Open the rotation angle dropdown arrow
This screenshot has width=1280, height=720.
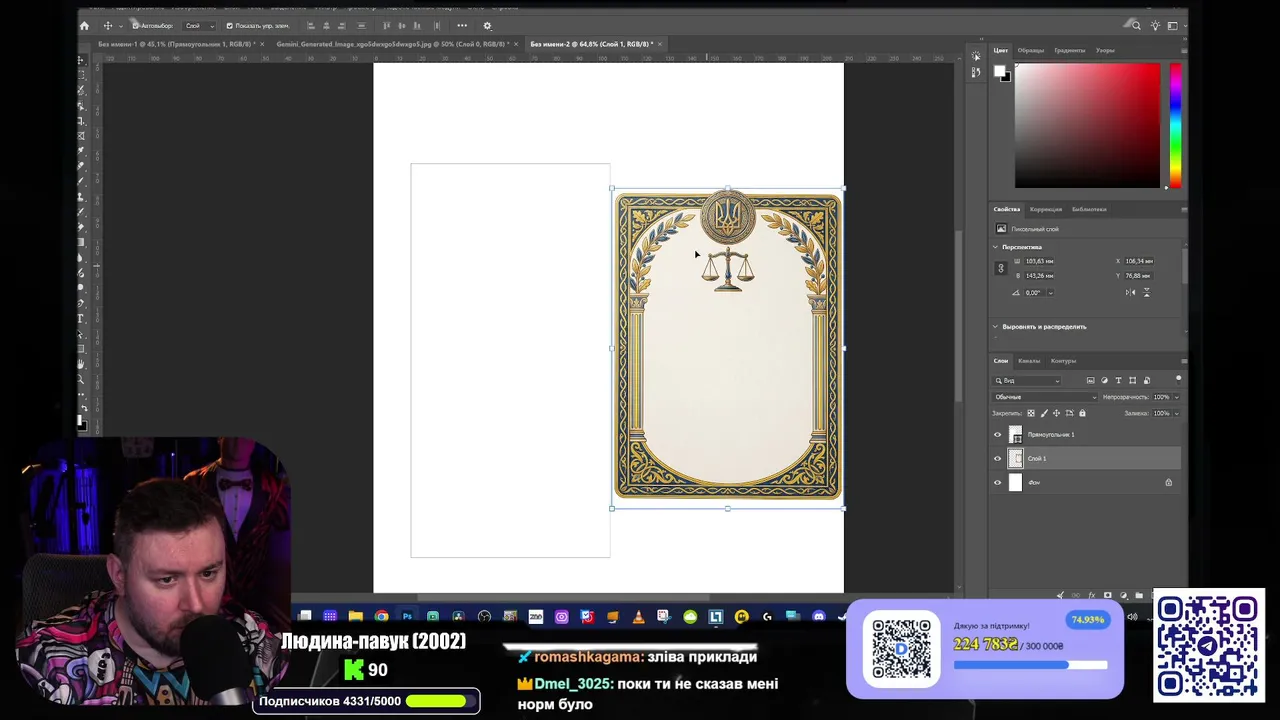tap(1053, 293)
